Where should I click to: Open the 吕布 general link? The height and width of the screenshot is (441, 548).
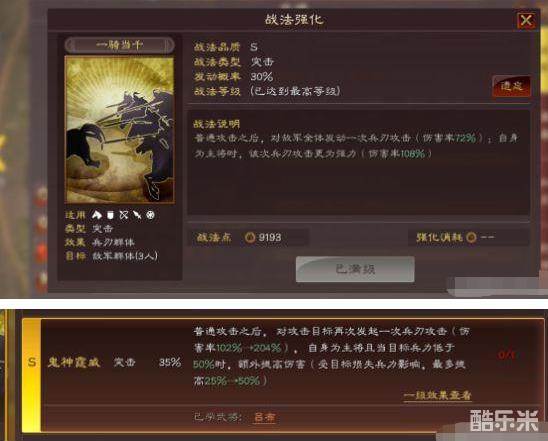(265, 417)
